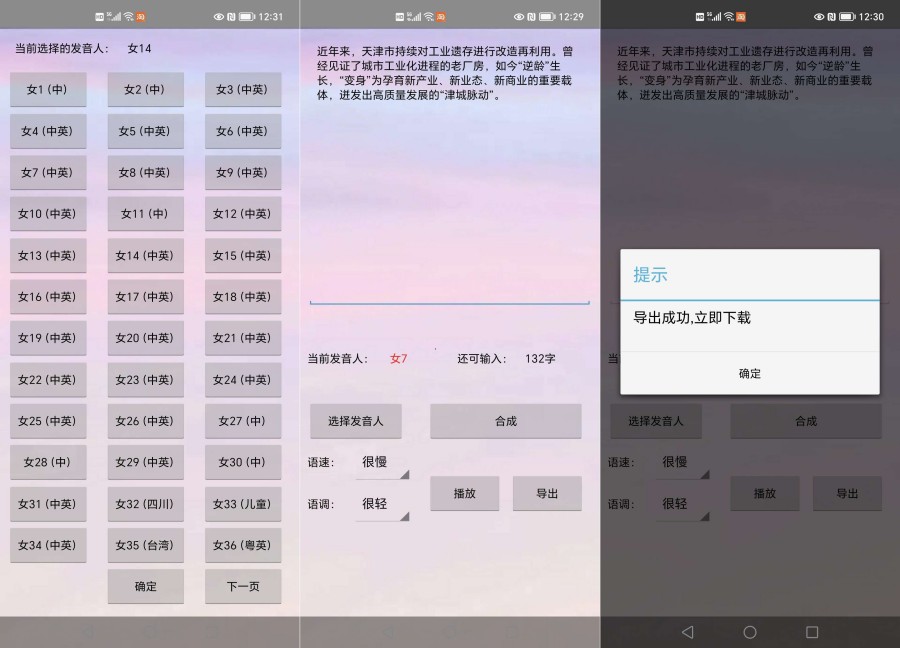Click 当前选择的发音人 value 女14

[139, 49]
